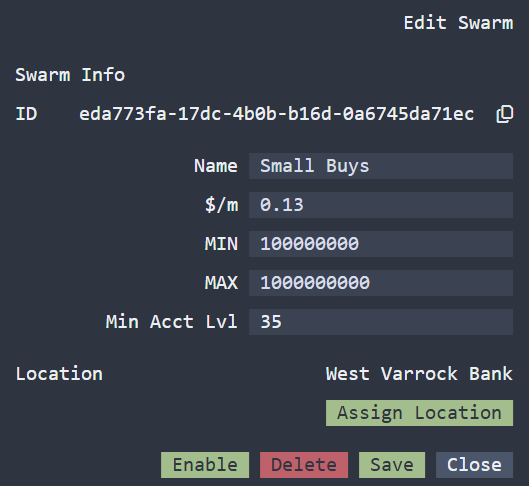Viewport: 529px width, 486px height.
Task: Edit the Min Acct Lvl field
Action: [381, 322]
